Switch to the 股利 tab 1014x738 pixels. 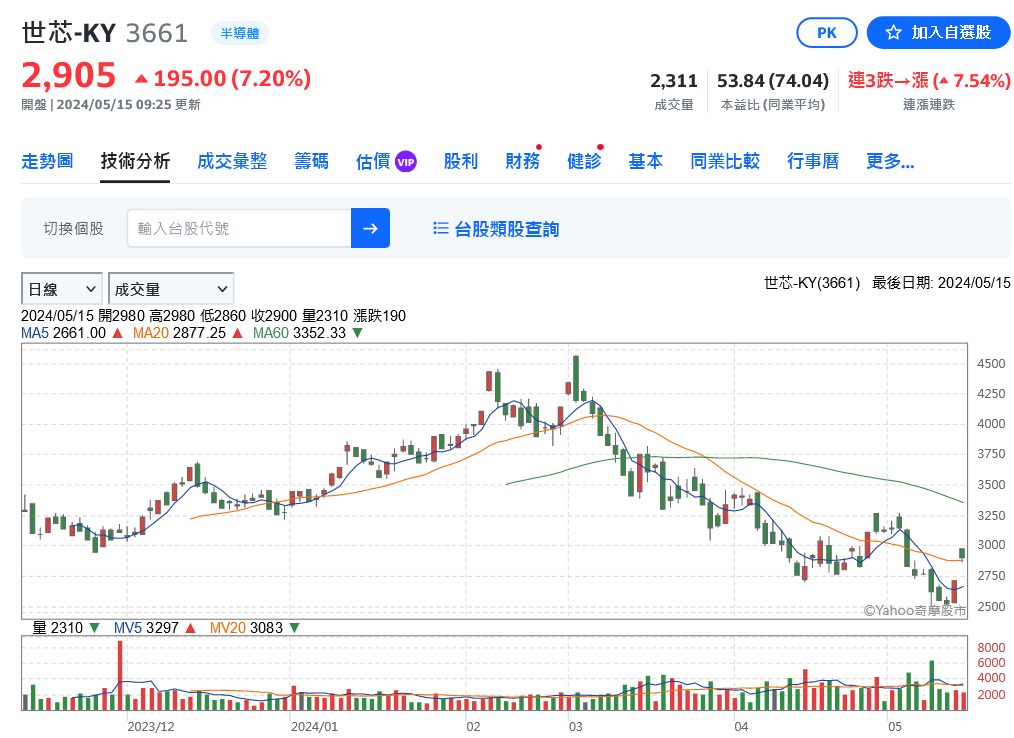pos(460,161)
